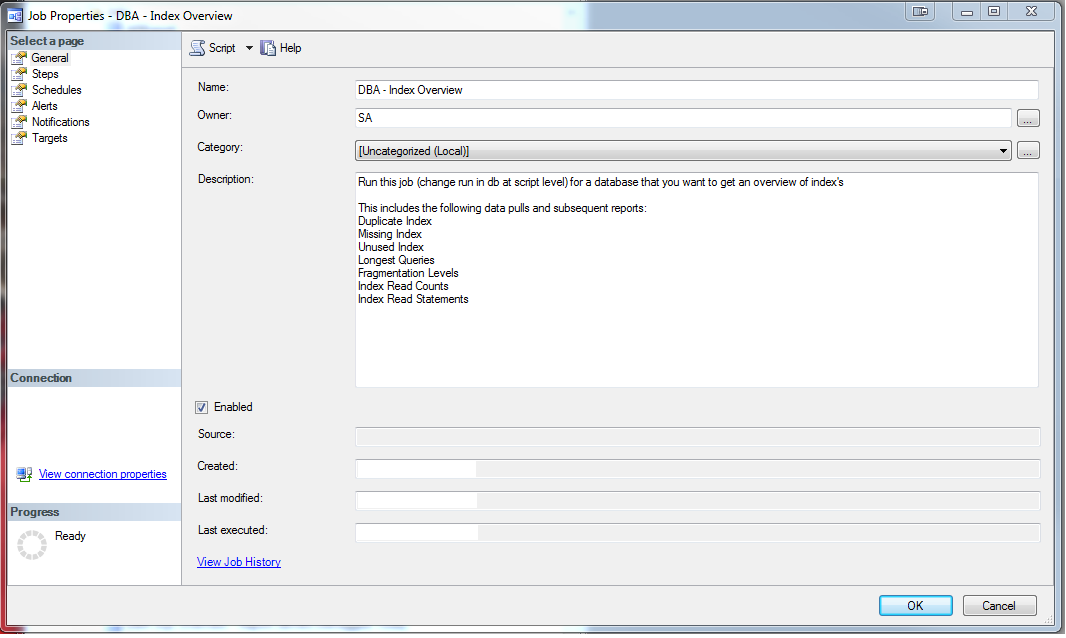
Task: Switch to the Steps page
Action: pos(45,74)
